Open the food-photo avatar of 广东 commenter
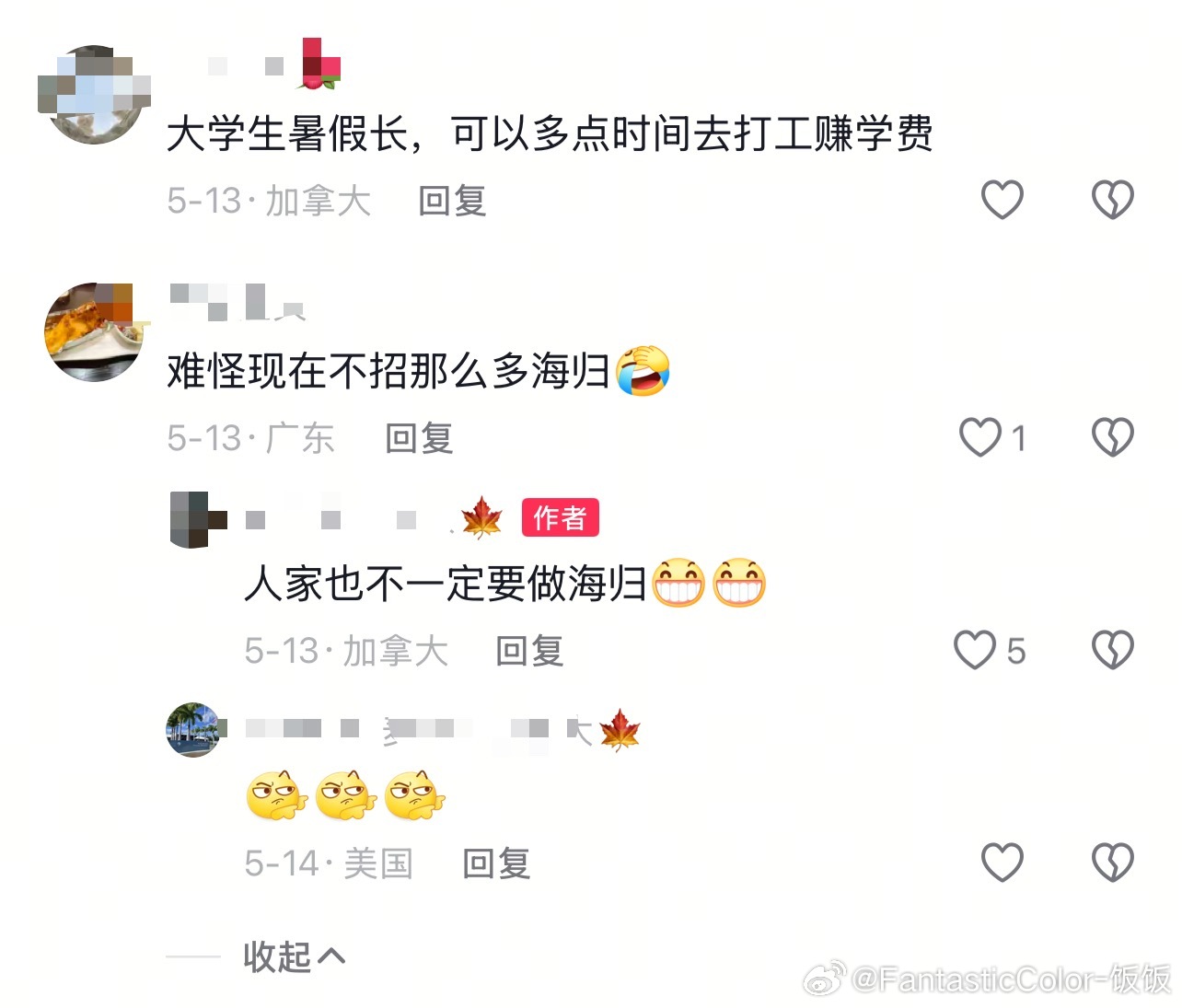The width and height of the screenshot is (1182, 1008). click(94, 331)
